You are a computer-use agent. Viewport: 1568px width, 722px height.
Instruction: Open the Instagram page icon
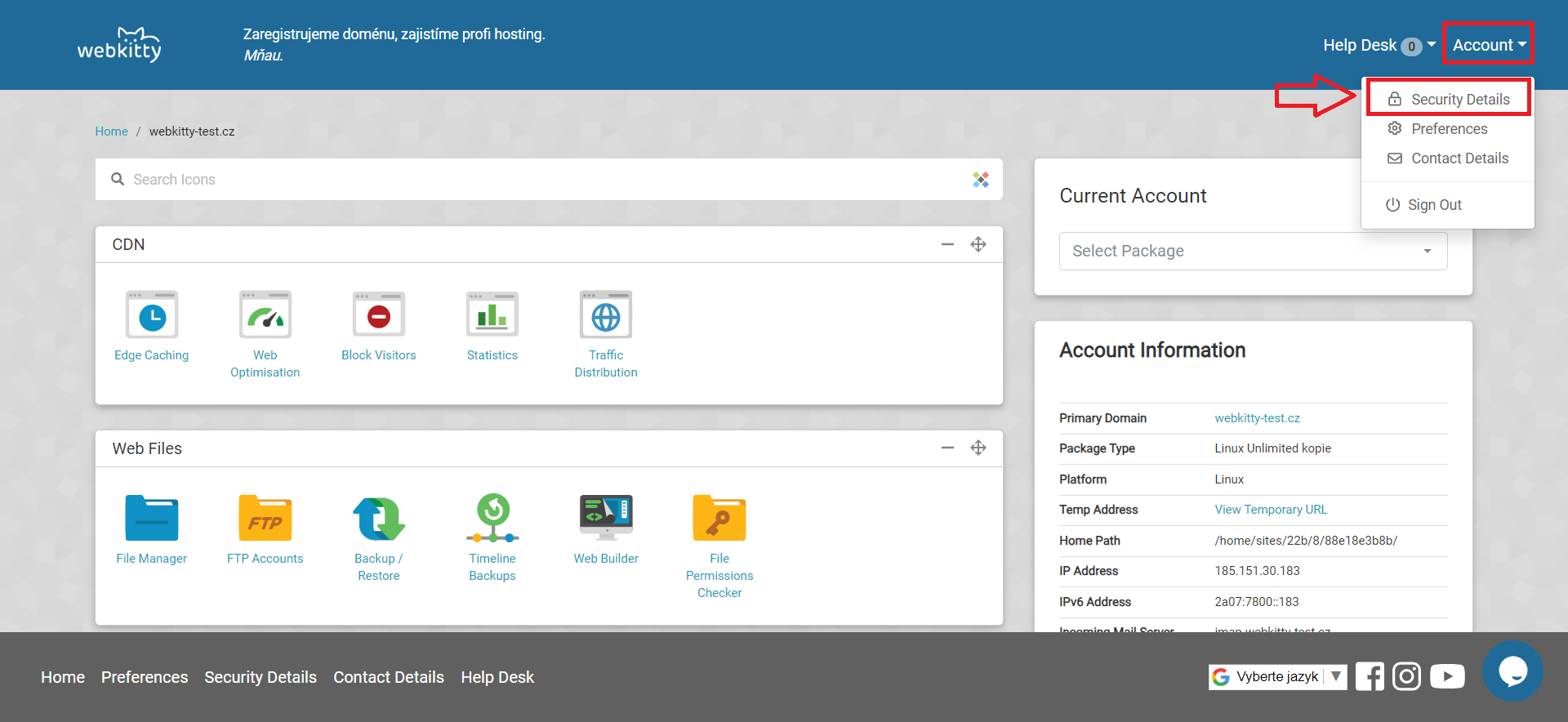(1406, 676)
